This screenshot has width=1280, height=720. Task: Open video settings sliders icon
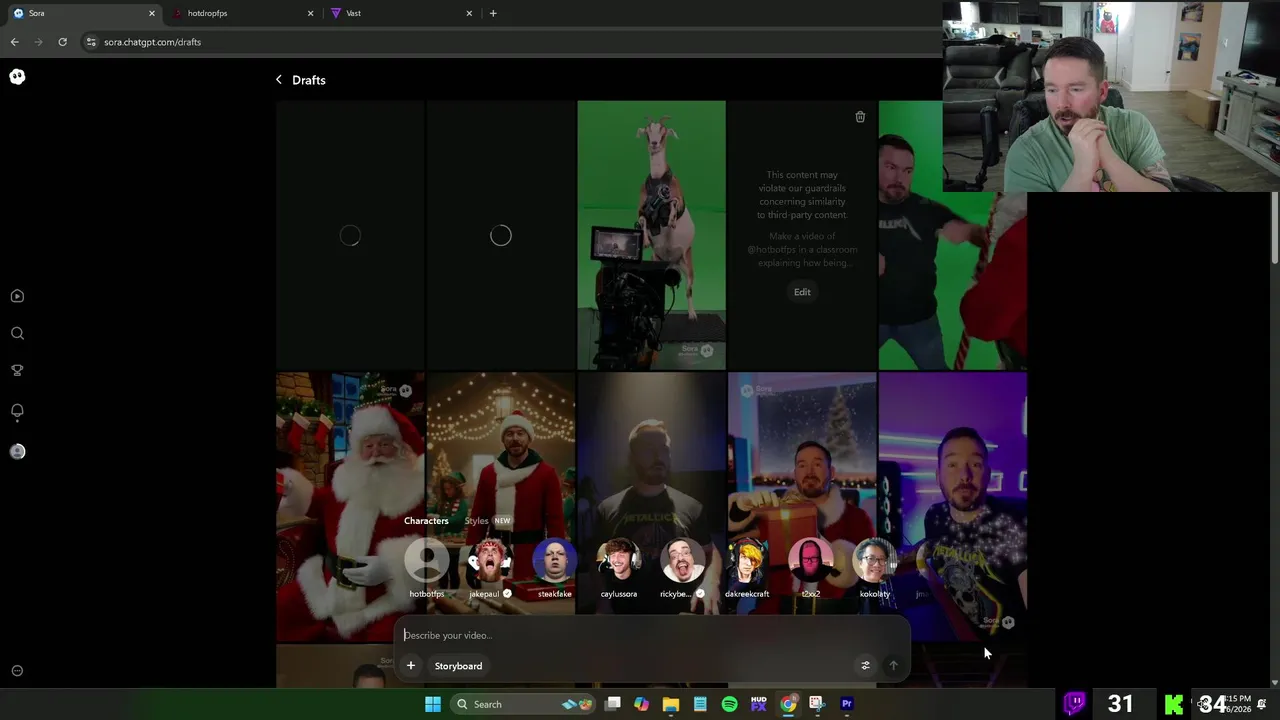(x=866, y=666)
